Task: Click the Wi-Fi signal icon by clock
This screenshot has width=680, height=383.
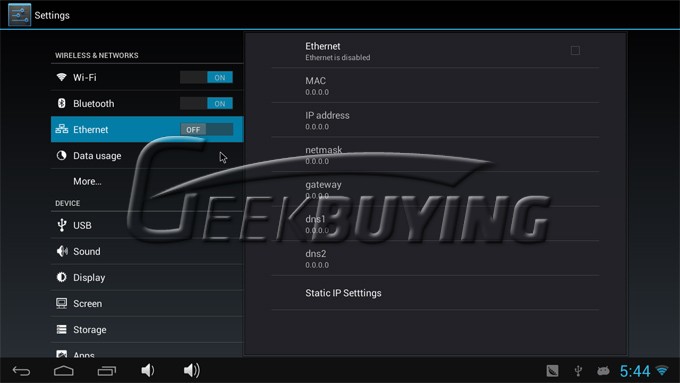Action: [x=662, y=371]
